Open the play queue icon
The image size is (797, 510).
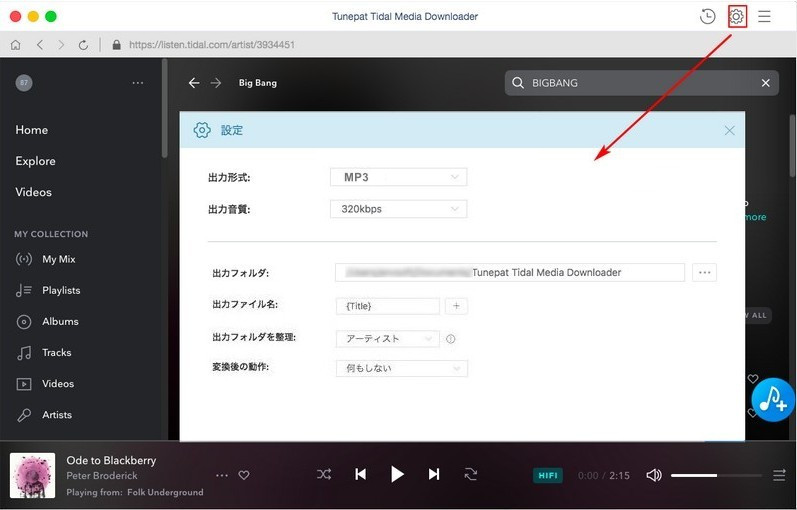tap(779, 475)
